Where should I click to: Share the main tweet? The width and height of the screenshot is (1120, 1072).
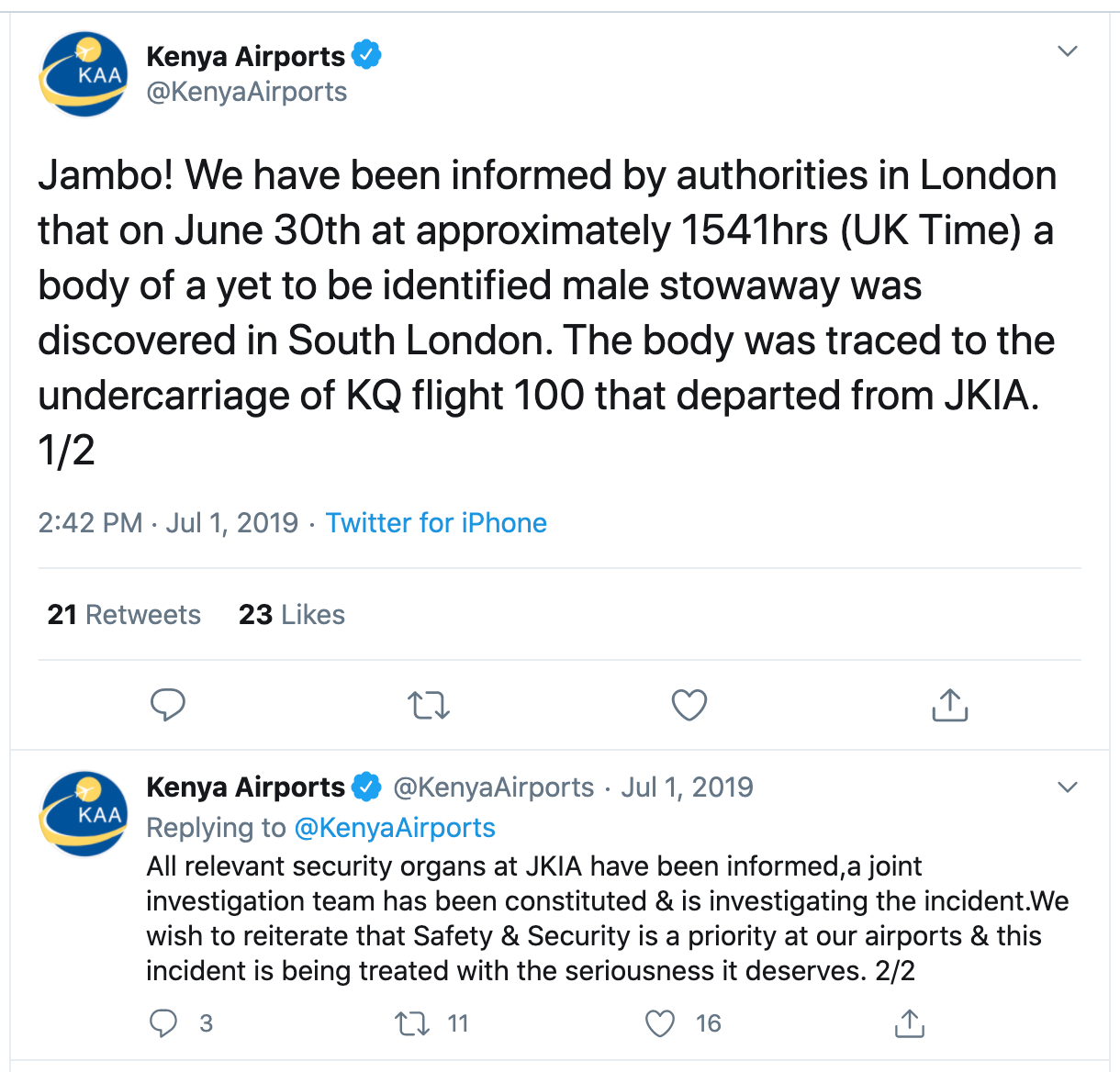[949, 705]
